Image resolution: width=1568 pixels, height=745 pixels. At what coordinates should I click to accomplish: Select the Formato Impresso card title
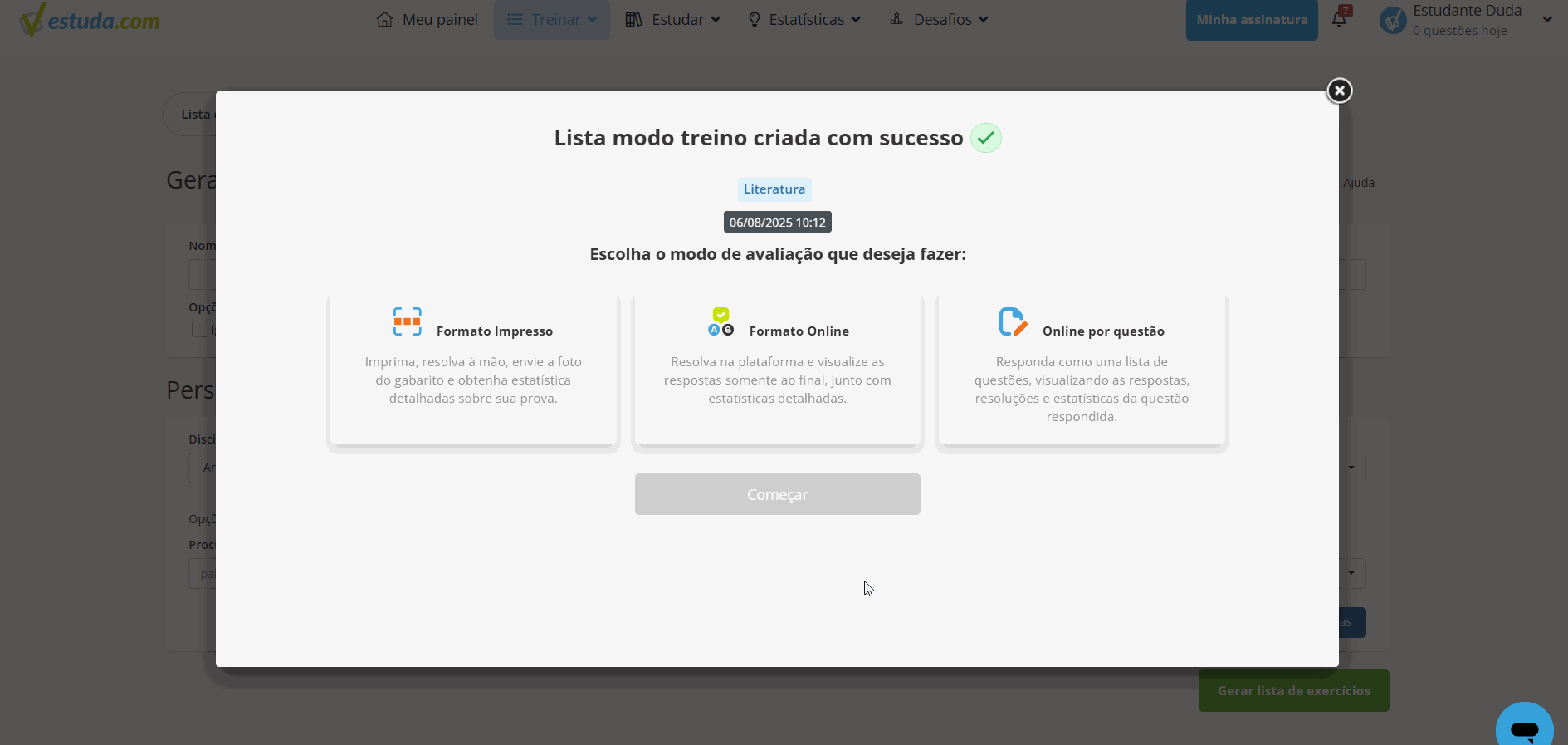(x=495, y=331)
